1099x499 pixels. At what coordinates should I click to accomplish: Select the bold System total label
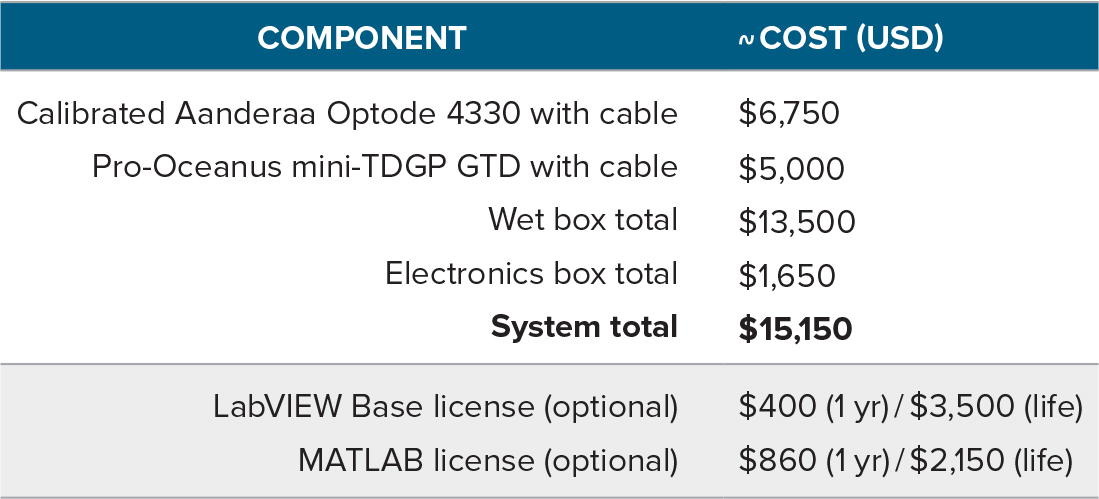click(x=584, y=327)
